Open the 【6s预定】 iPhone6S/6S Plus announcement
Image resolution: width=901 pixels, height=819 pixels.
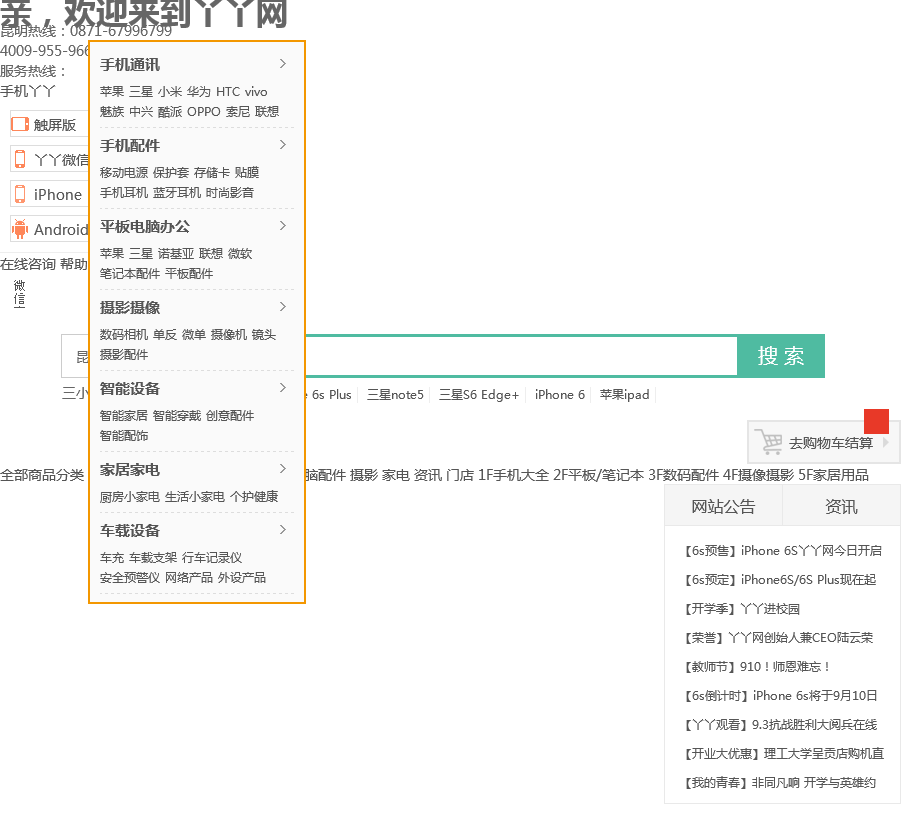click(x=778, y=579)
